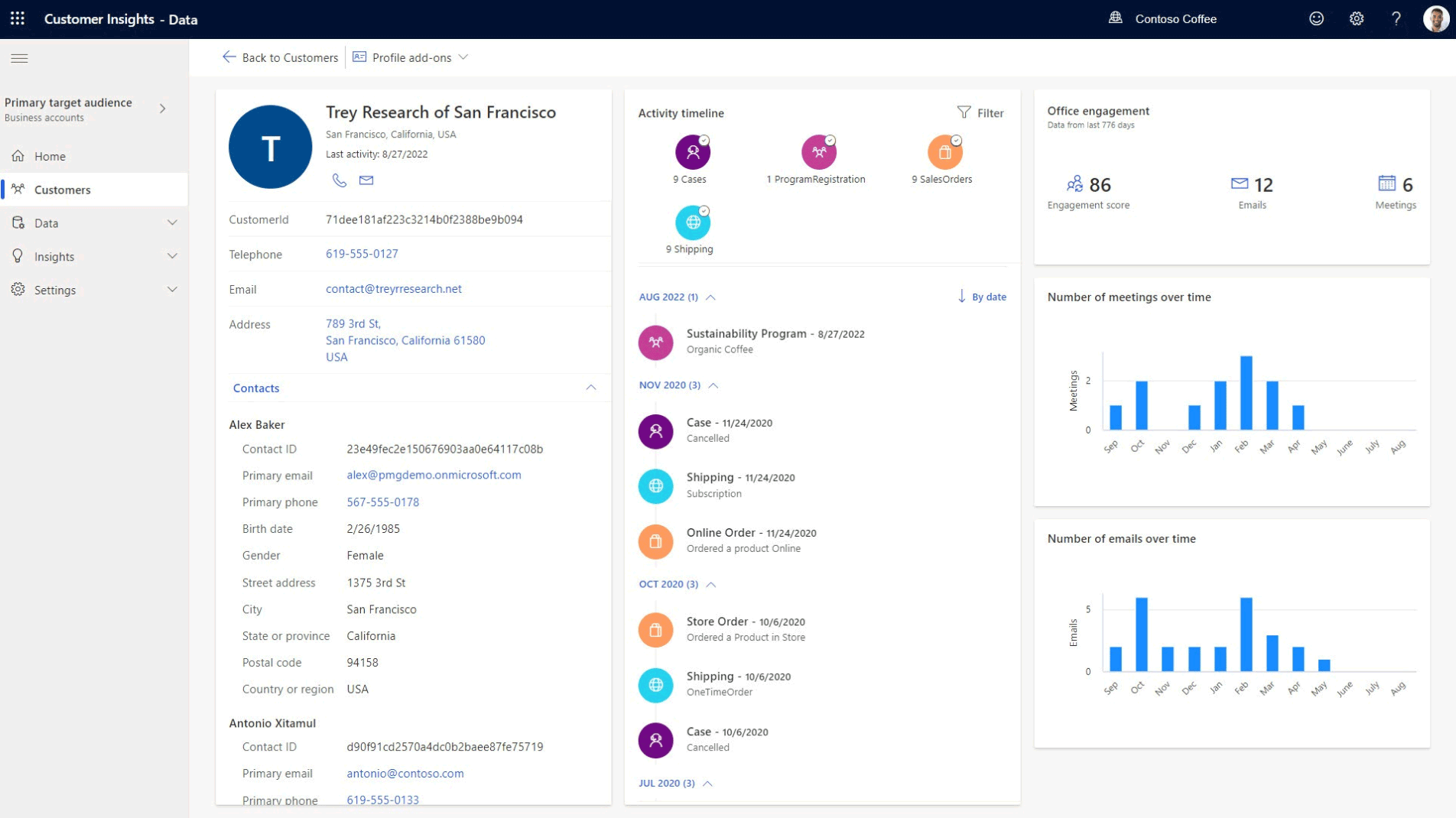1456x818 pixels.
Task: Click the Antonio Xitamul contact name
Action: (272, 723)
